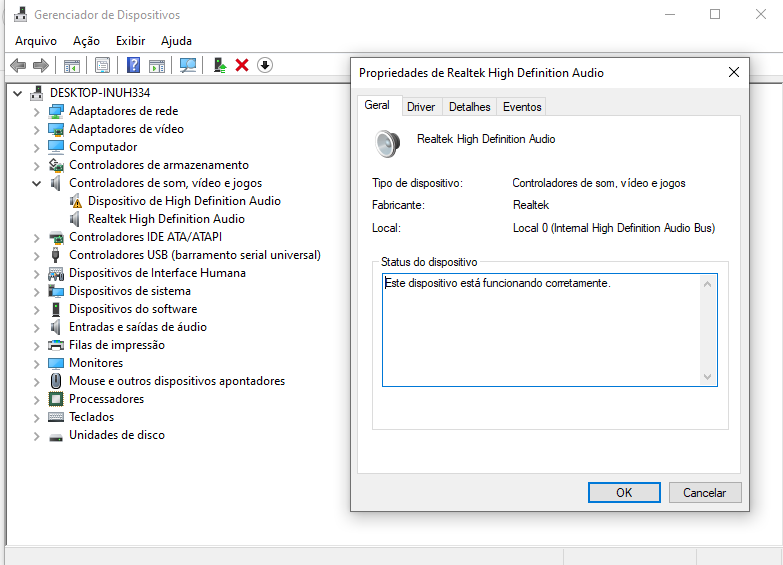Maximize the Gerenciador de Dispositivos window

coord(715,14)
